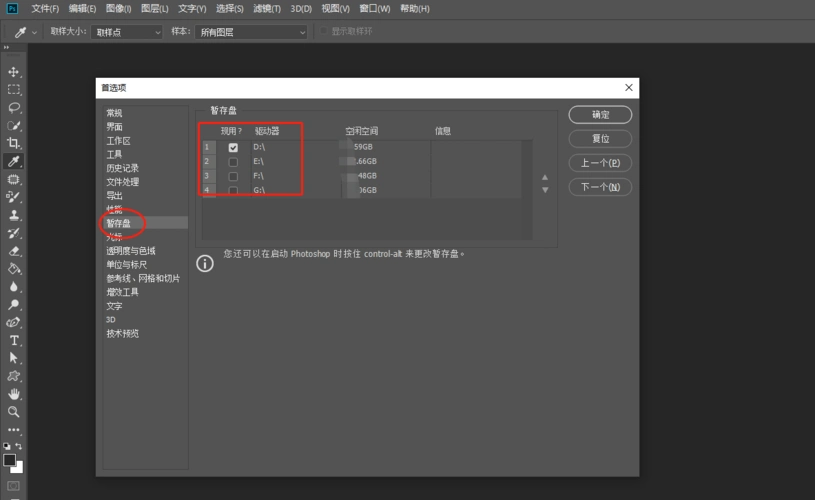Image resolution: width=815 pixels, height=500 pixels.
Task: Select the Path Selection tool
Action: tap(14, 358)
